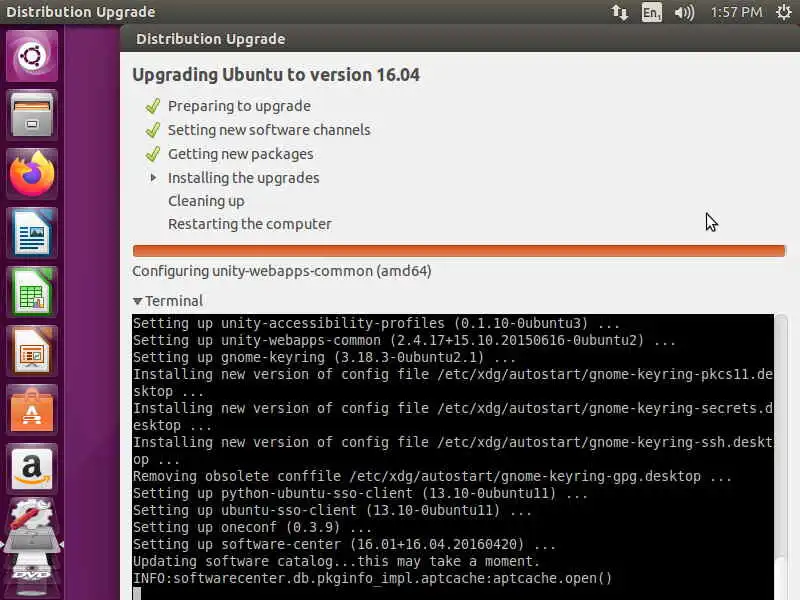Click terminal line 'Updating software catalog'
800x600 pixels.
(x=336, y=561)
